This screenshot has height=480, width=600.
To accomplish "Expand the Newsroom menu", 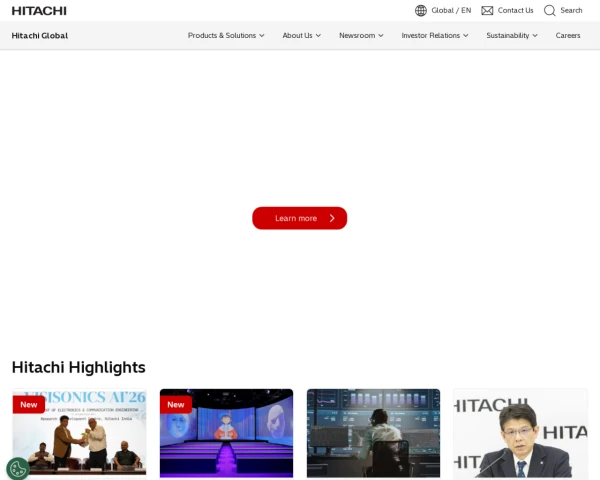I will [361, 36].
